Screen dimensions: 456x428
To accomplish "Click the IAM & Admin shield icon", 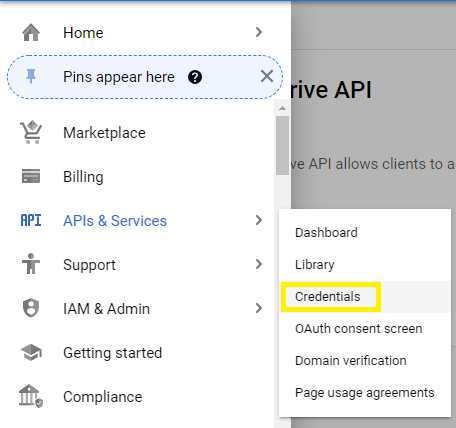I will [31, 308].
